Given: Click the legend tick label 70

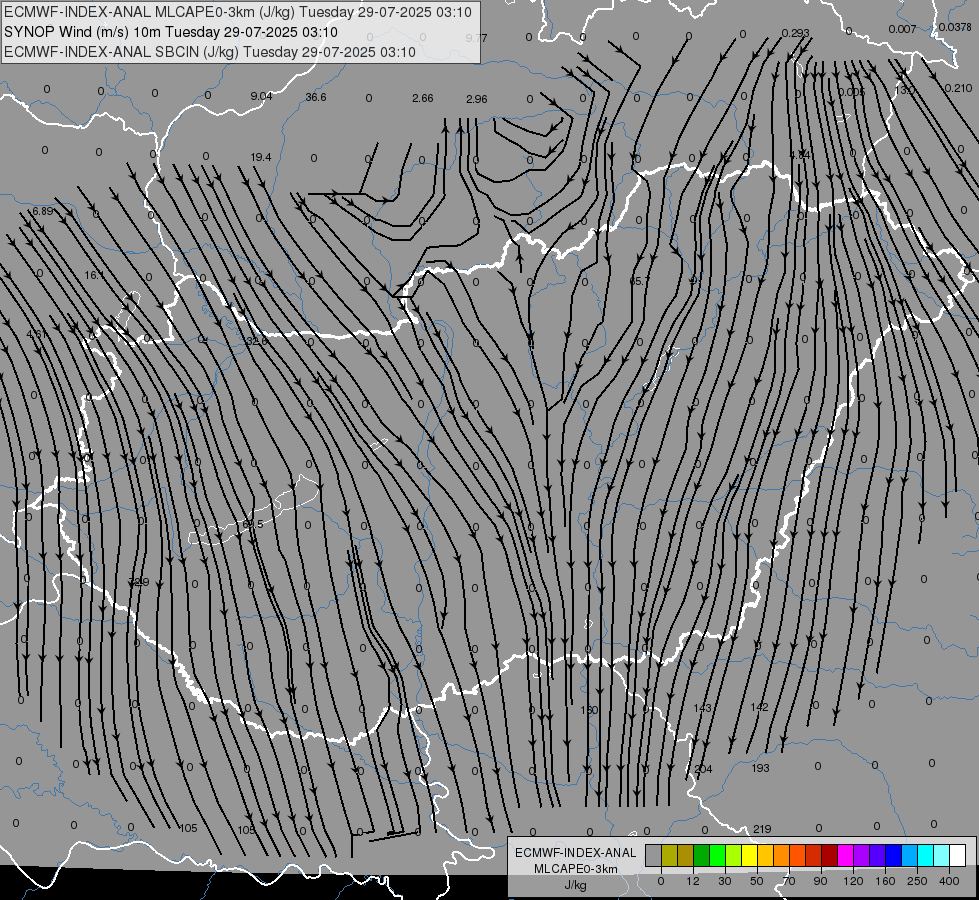Looking at the screenshot, I should [789, 881].
